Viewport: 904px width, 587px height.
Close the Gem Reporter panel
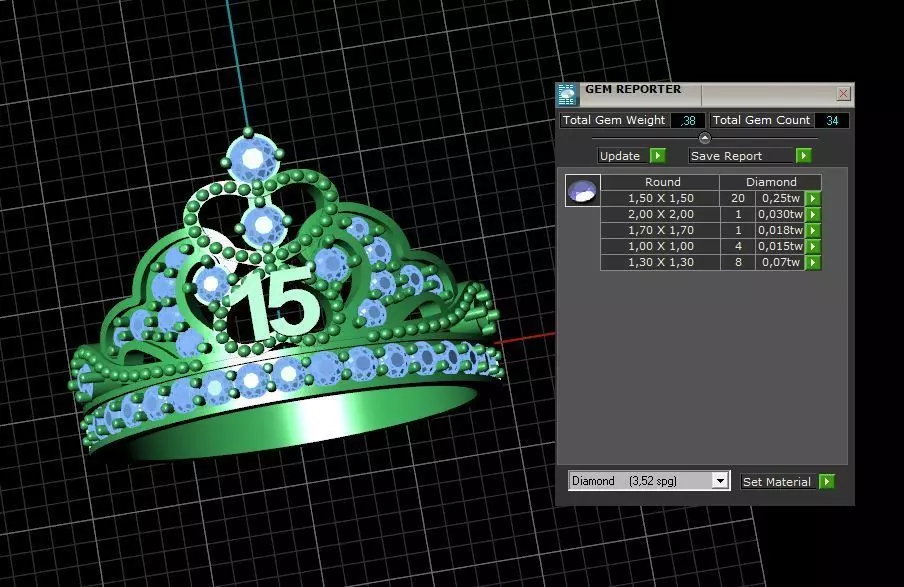843,93
